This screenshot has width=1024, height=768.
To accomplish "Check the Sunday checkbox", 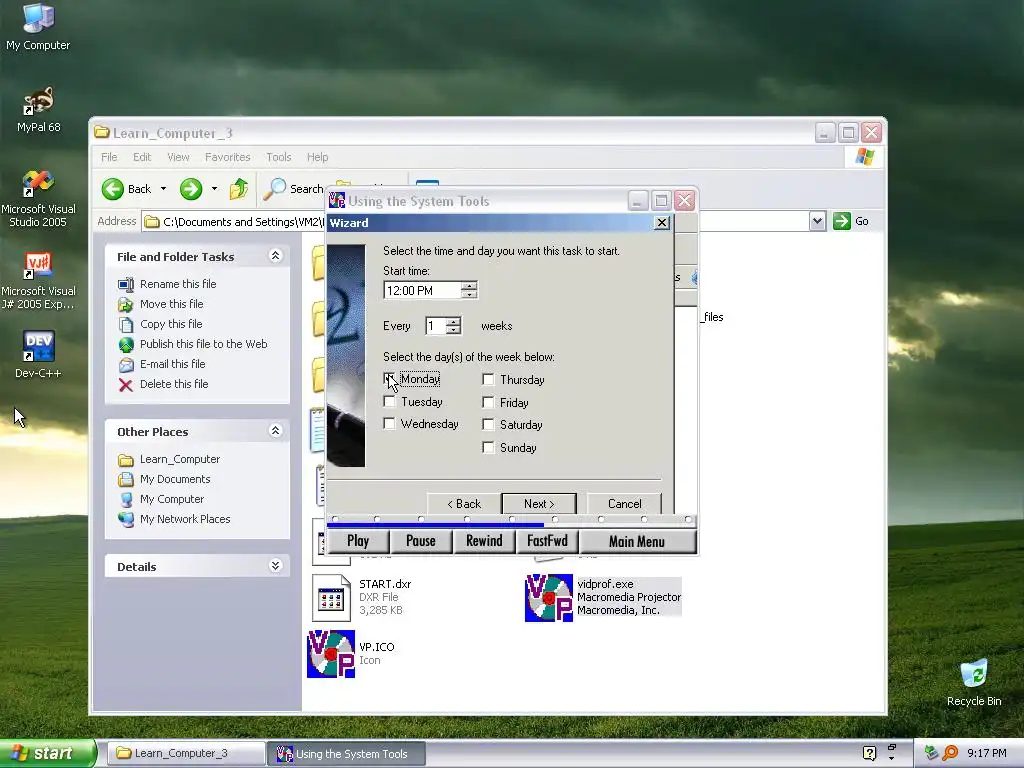I will pos(488,447).
